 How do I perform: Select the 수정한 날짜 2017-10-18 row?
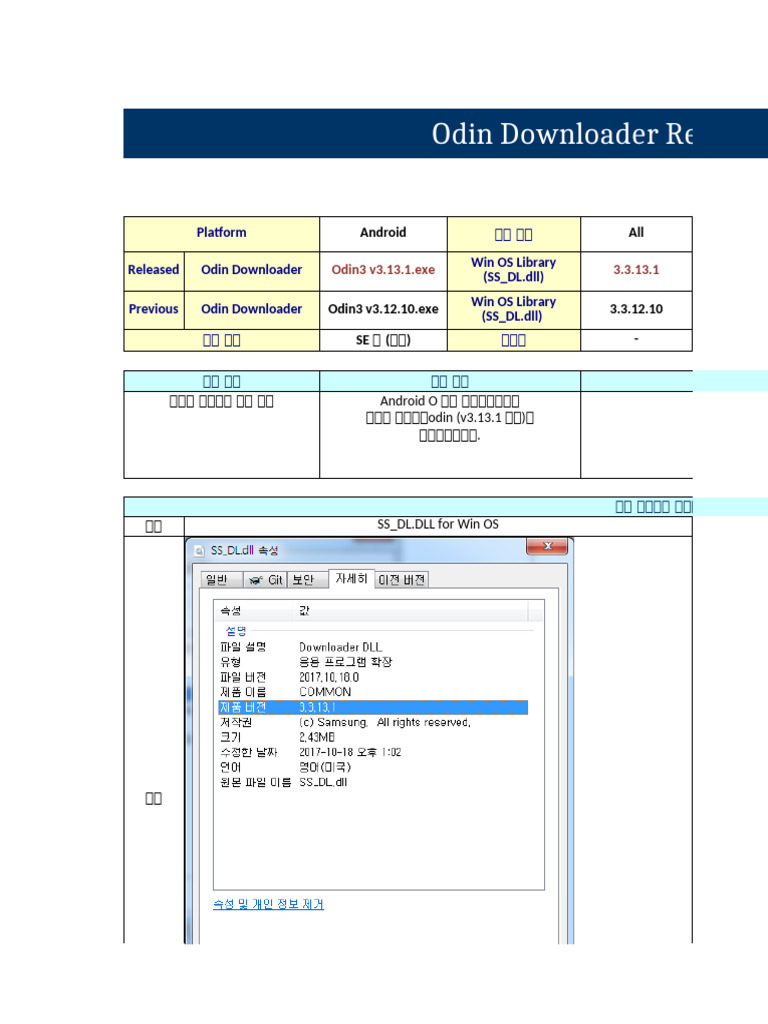point(373,752)
